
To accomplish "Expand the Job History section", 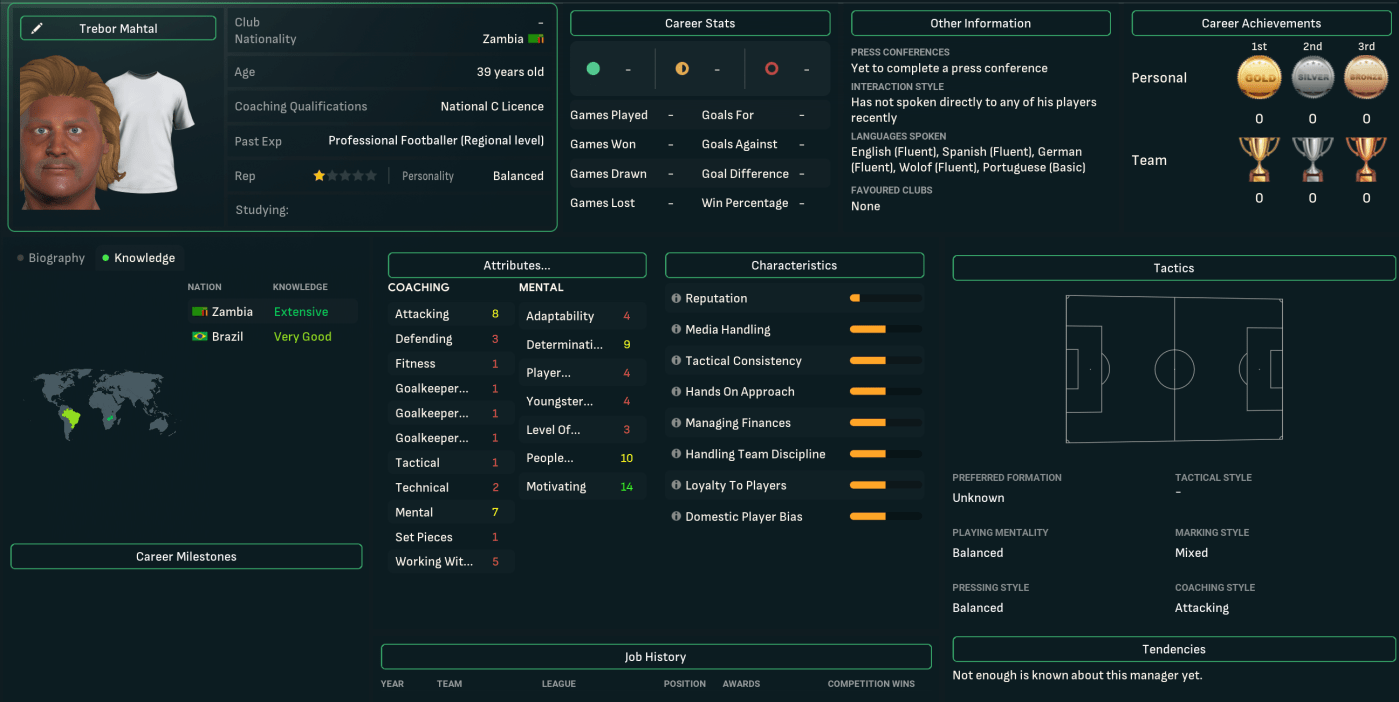I will point(655,657).
